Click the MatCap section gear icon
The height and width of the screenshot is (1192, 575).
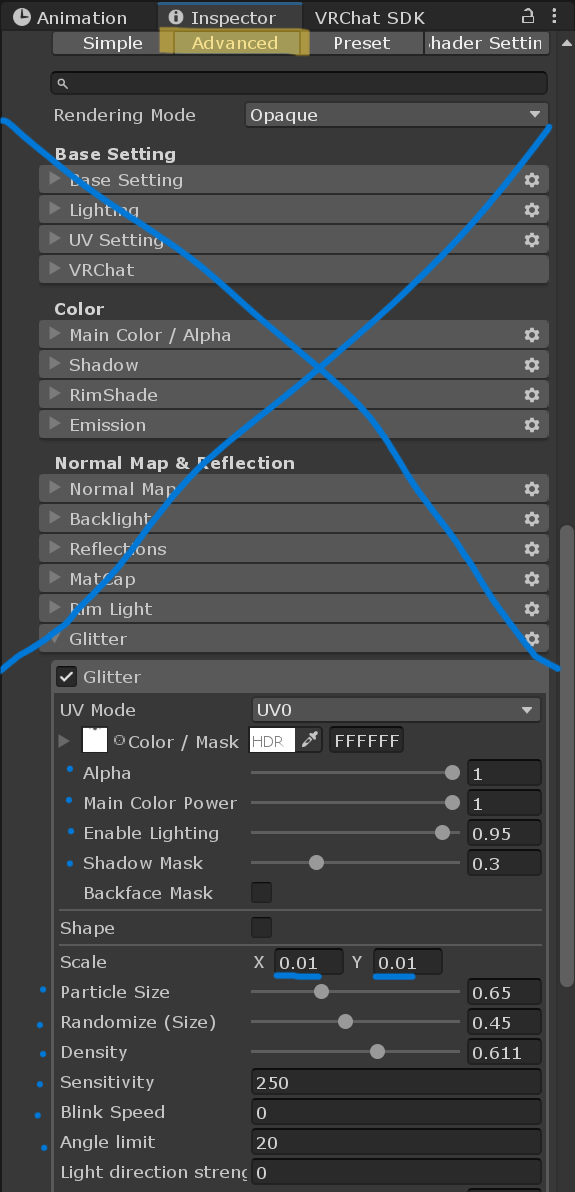tap(532, 579)
